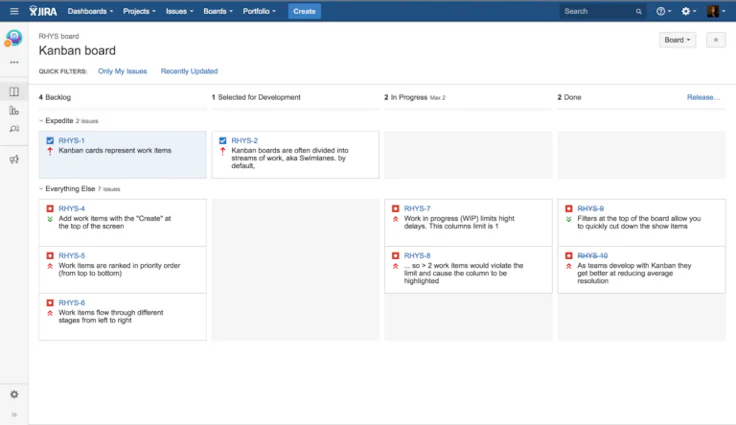
Task: Open project settings gear at sidebar bottom
Action: point(14,394)
